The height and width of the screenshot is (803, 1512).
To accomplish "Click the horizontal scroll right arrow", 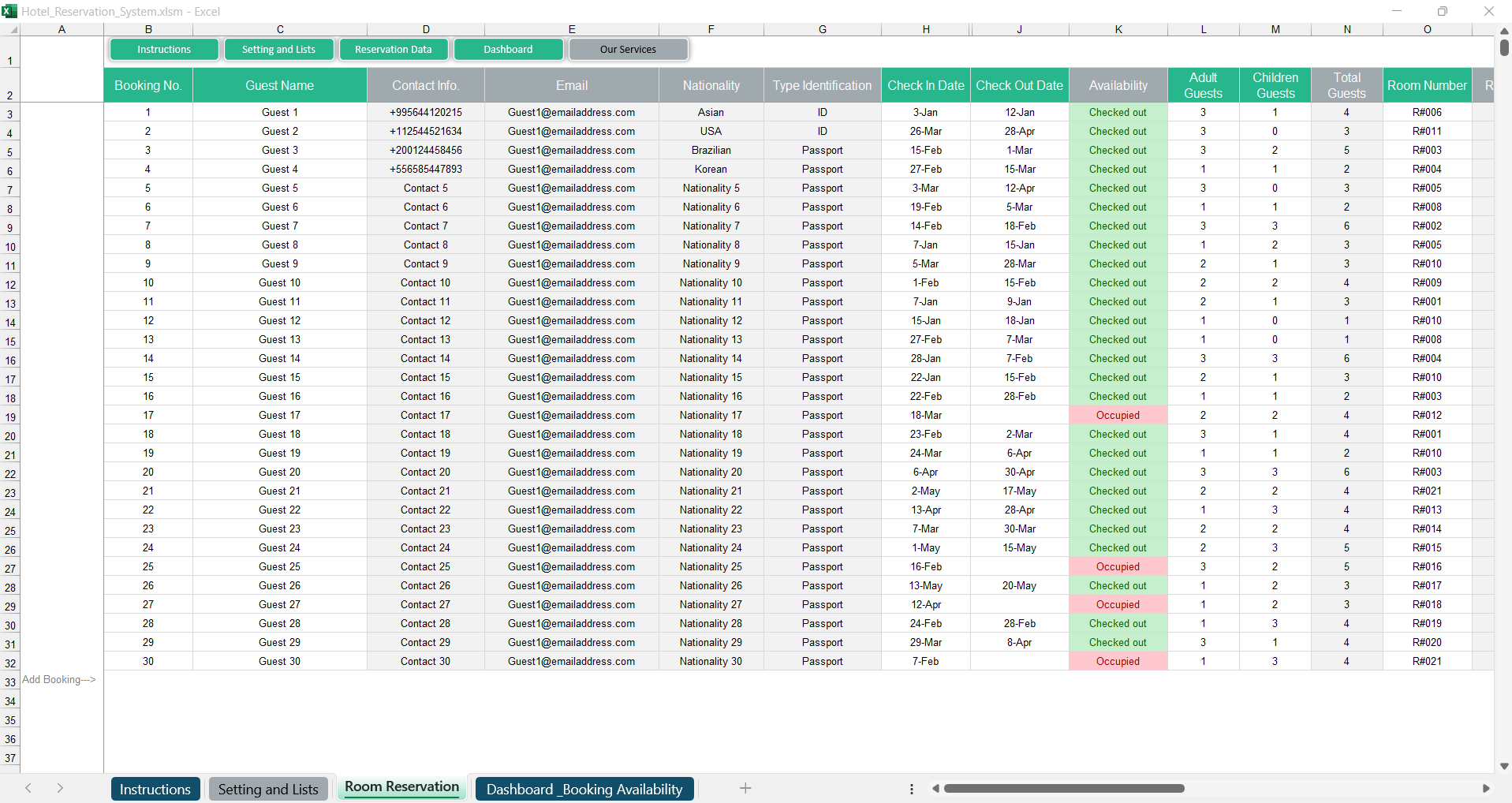I will [x=1486, y=788].
